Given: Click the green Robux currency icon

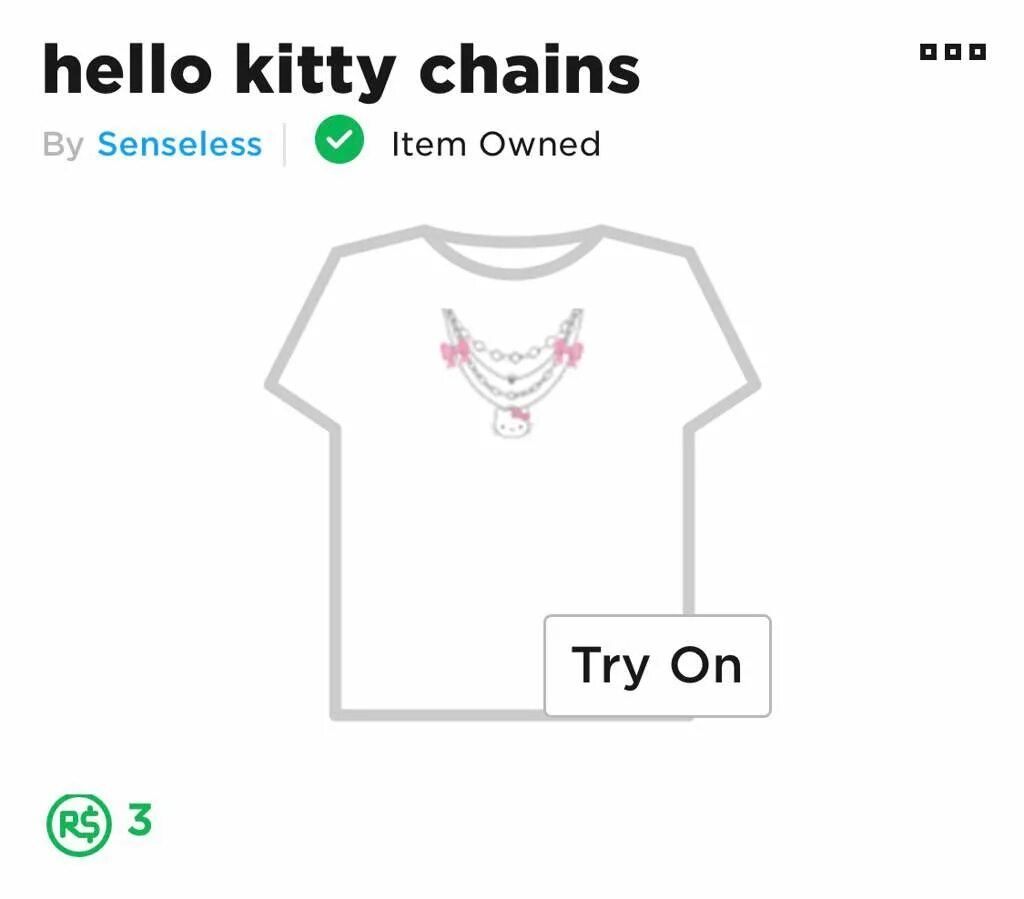Looking at the screenshot, I should coord(79,825).
